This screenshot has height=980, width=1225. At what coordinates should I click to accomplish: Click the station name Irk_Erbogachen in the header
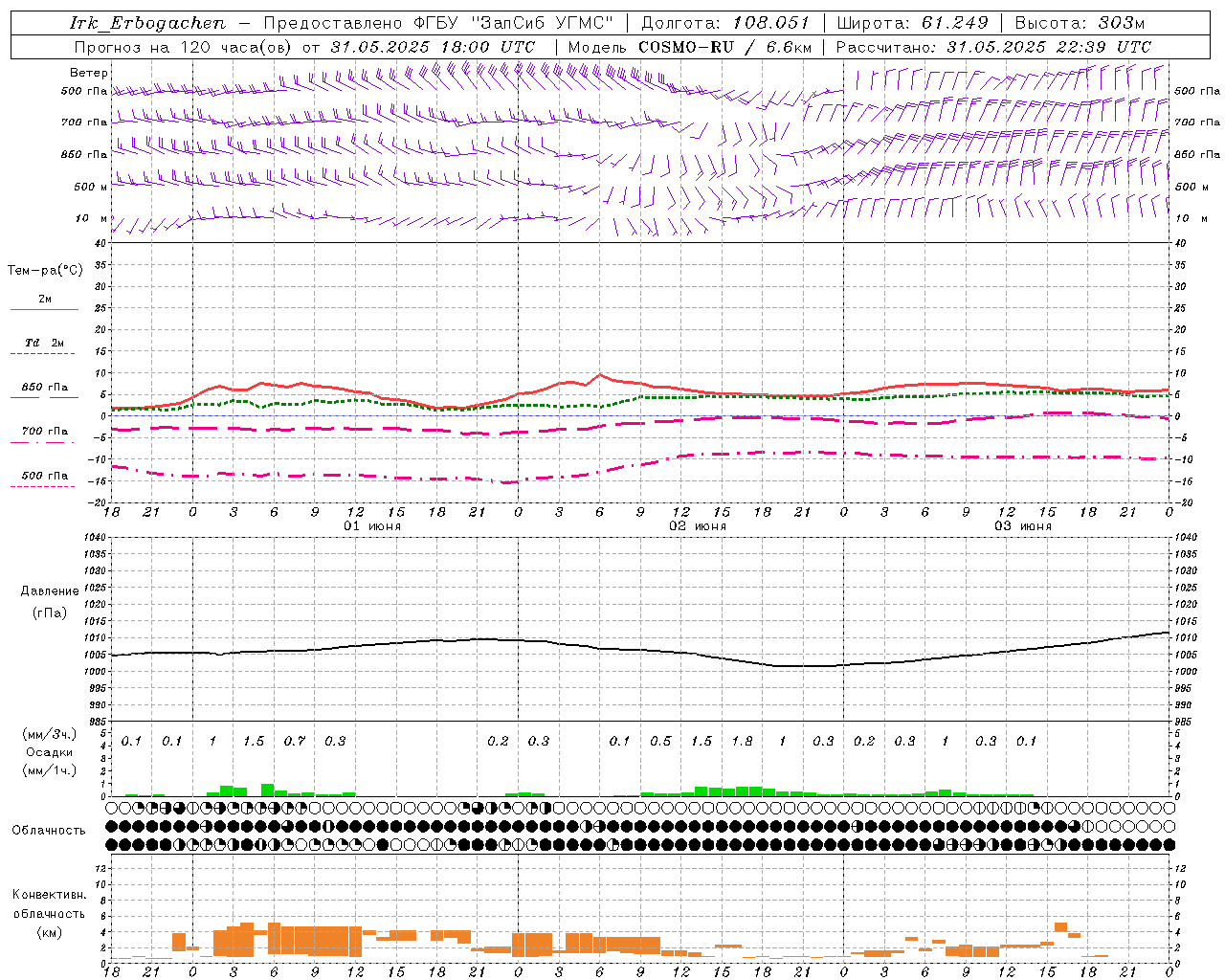coord(148,23)
